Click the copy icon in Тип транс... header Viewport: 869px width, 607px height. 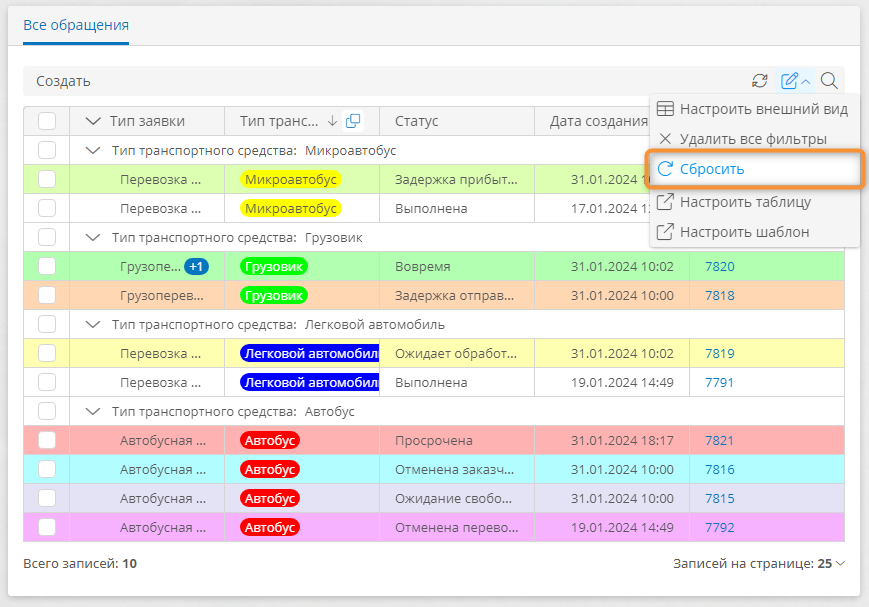pos(353,121)
